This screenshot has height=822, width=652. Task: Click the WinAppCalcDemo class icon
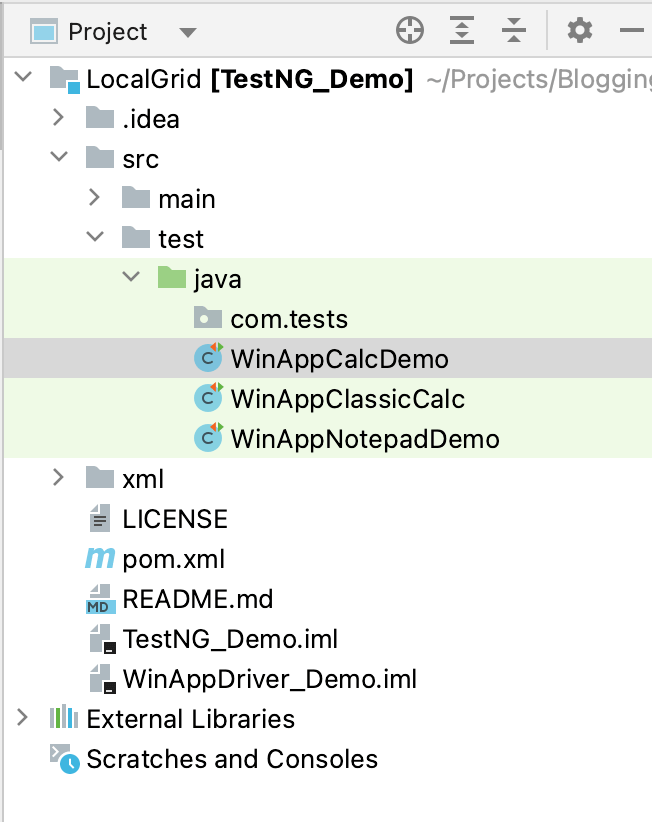coord(209,358)
